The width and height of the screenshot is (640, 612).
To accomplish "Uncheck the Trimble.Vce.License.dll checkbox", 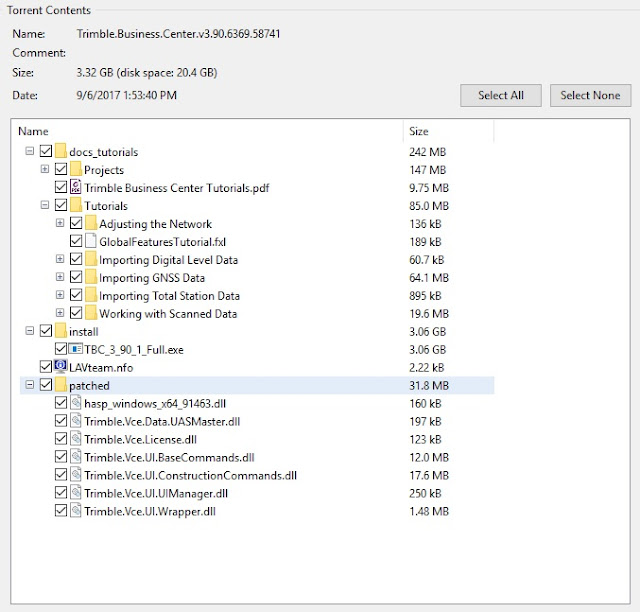I will point(61,439).
